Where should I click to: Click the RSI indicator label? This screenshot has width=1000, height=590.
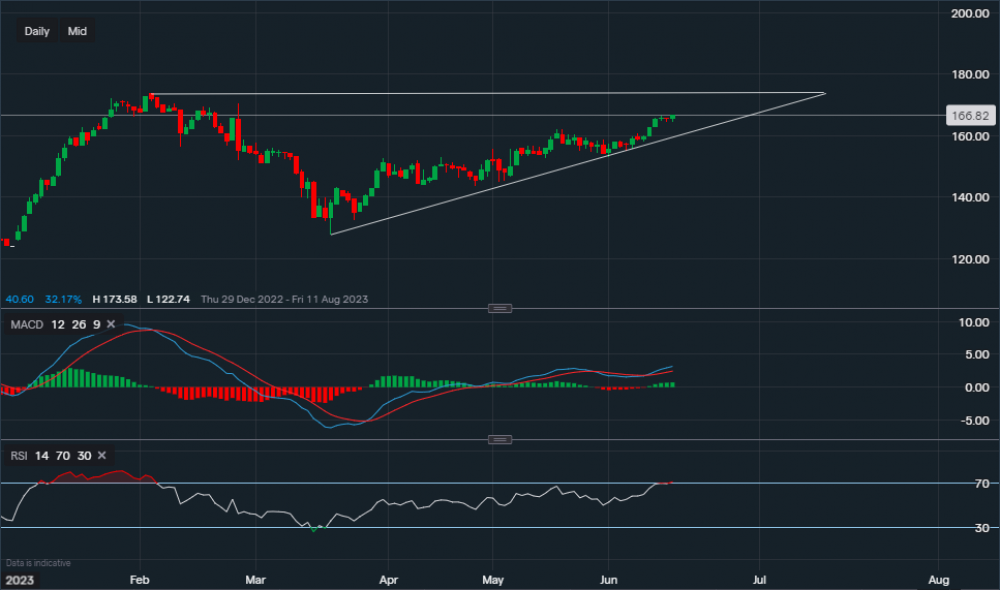click(19, 455)
